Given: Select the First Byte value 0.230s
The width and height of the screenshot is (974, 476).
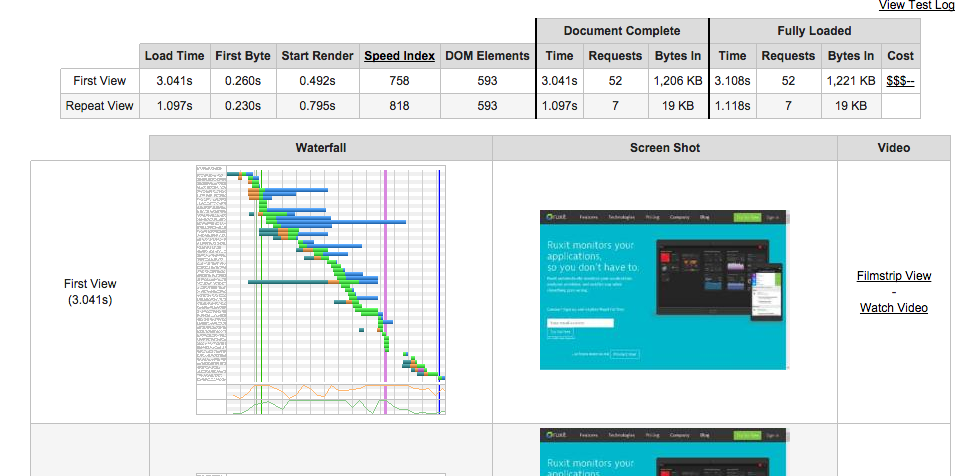Looking at the screenshot, I should (x=243, y=106).
